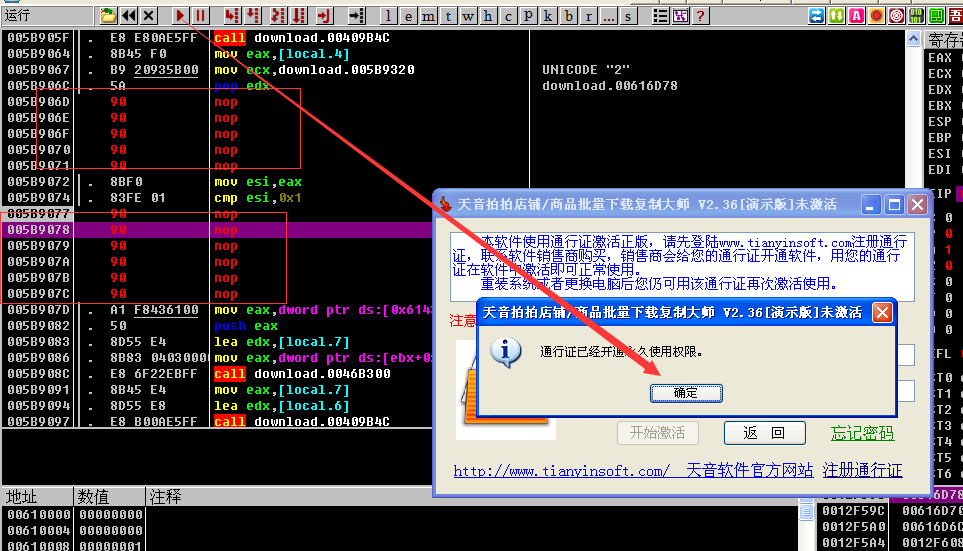
Task: Pause execution with the pause toolbar icon
Action: coord(200,16)
